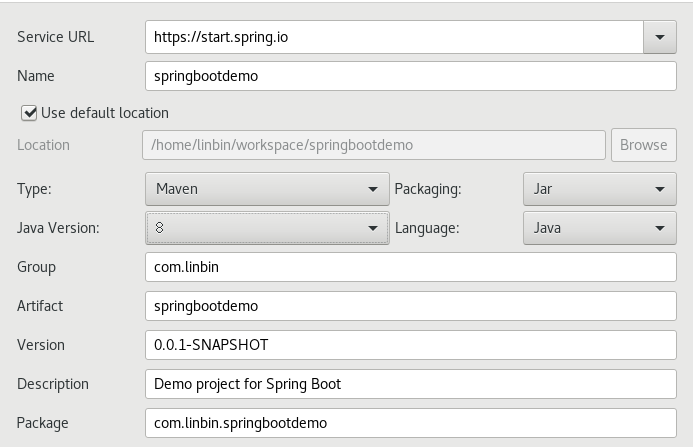Screen dimensions: 693x447
Task: Click the Java Version arrow icon
Action: point(374,228)
